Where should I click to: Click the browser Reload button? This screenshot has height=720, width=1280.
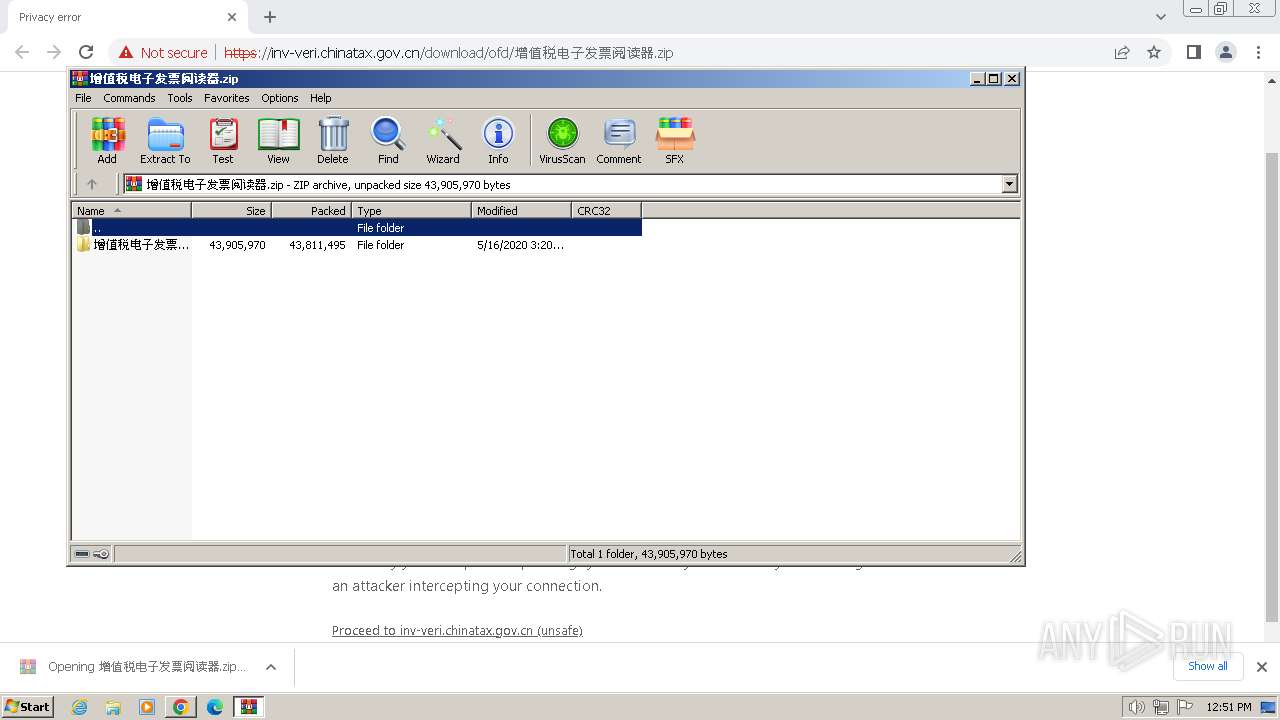pyautogui.click(x=86, y=52)
